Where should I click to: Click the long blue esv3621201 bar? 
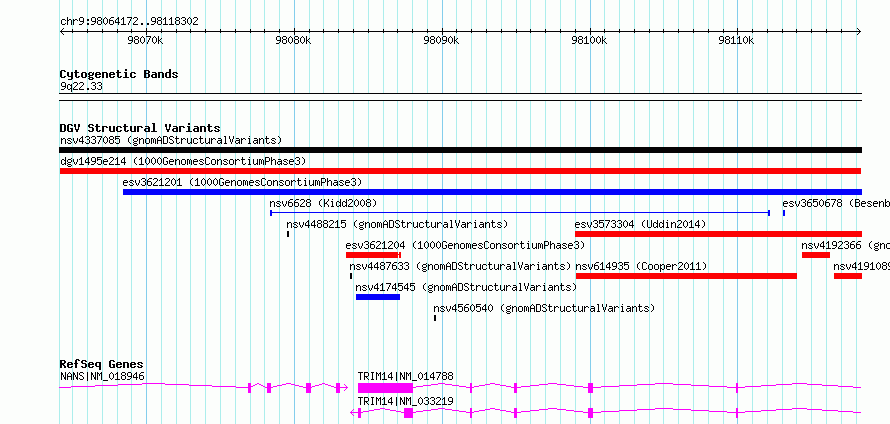click(492, 192)
